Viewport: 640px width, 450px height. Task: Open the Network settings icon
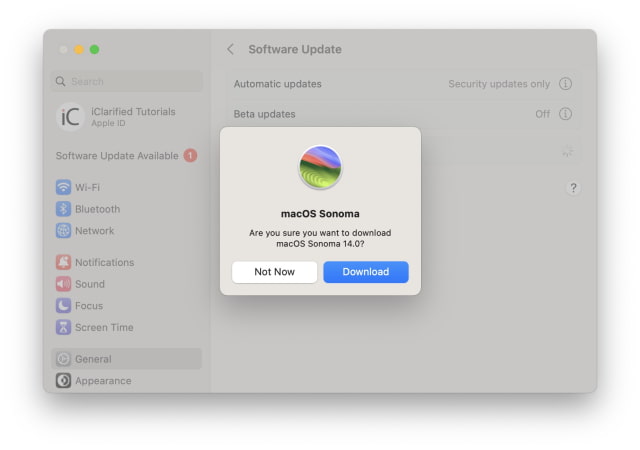point(63,231)
